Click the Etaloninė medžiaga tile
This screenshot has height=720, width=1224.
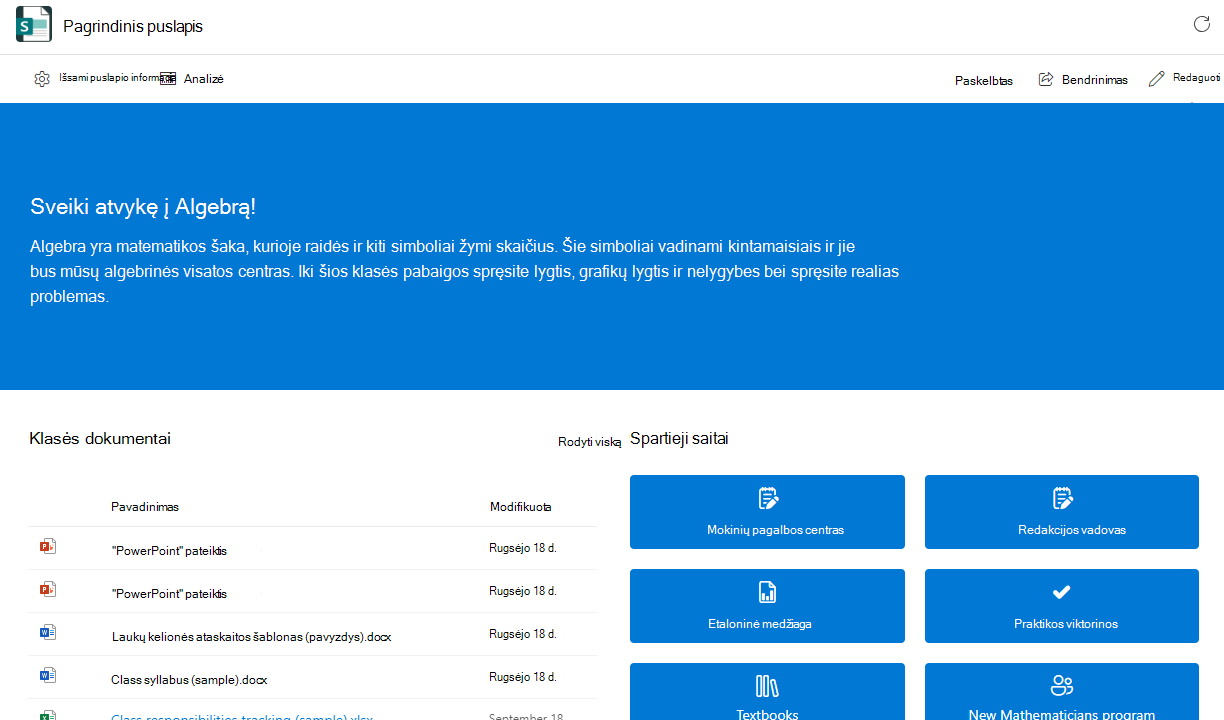point(767,606)
